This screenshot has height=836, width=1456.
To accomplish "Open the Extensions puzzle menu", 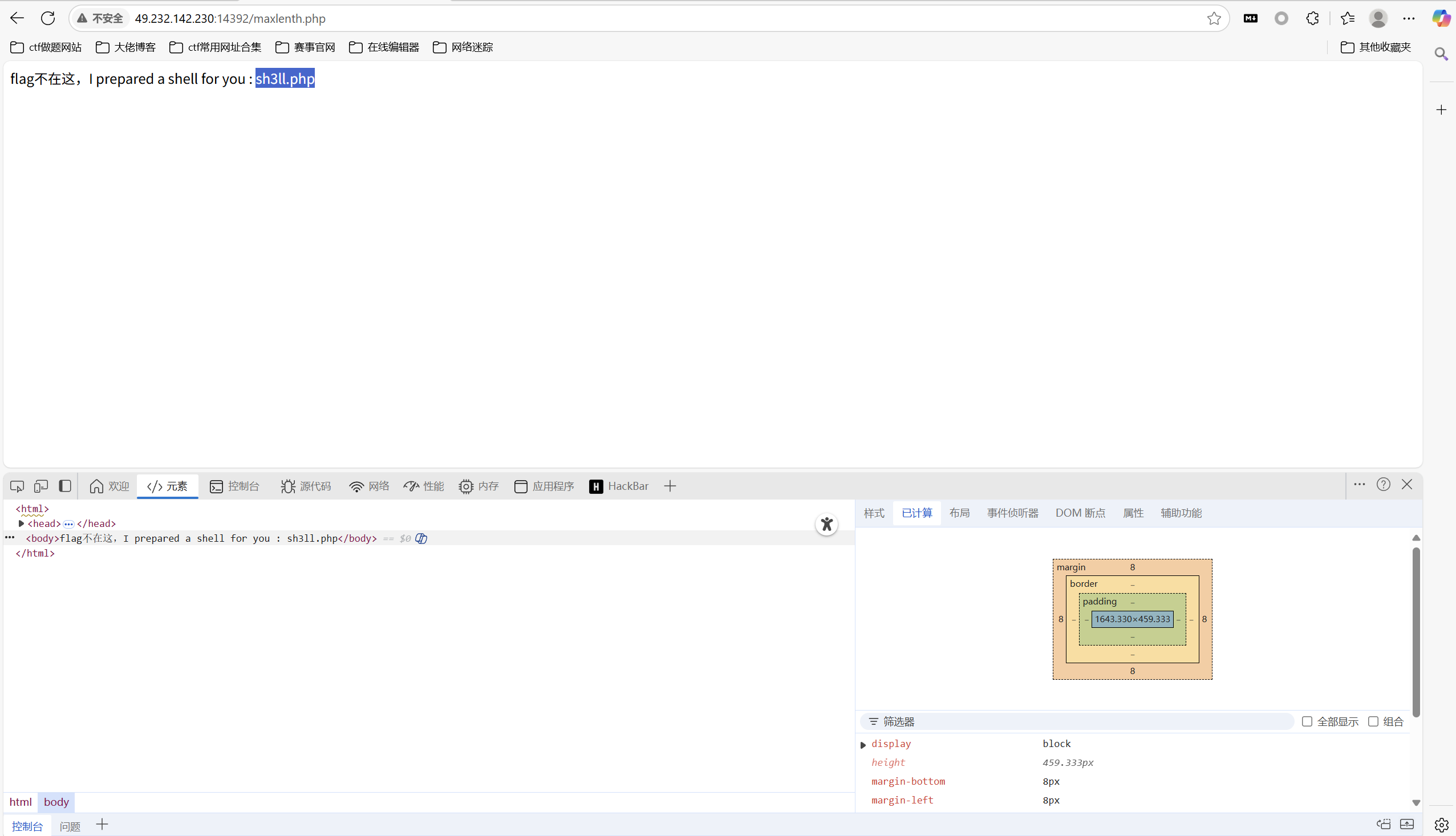I will tap(1312, 18).
